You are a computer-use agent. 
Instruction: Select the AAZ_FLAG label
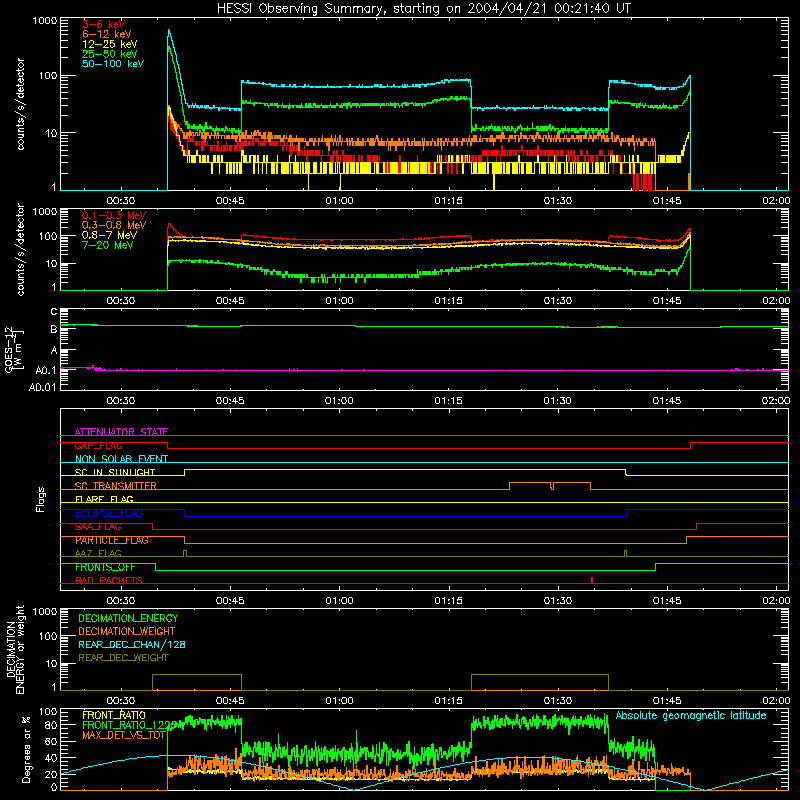(x=98, y=553)
